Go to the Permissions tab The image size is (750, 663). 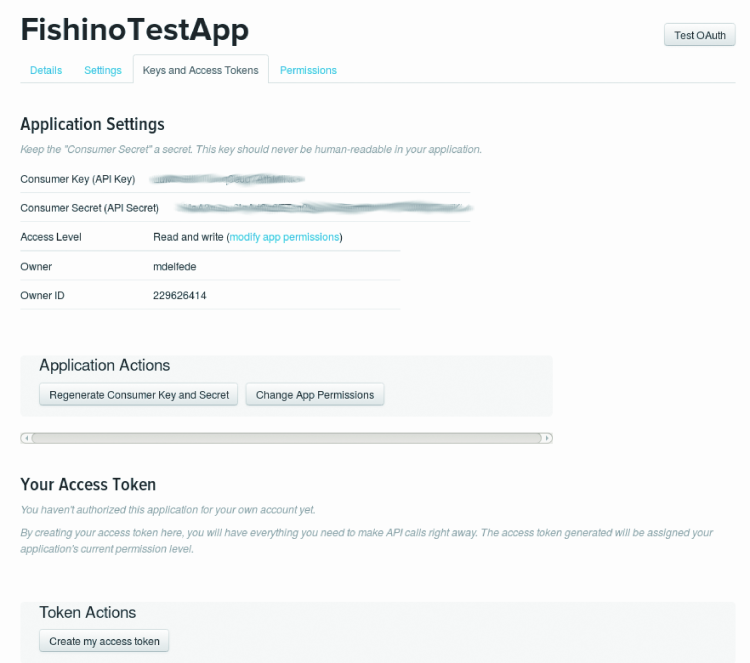[x=308, y=70]
